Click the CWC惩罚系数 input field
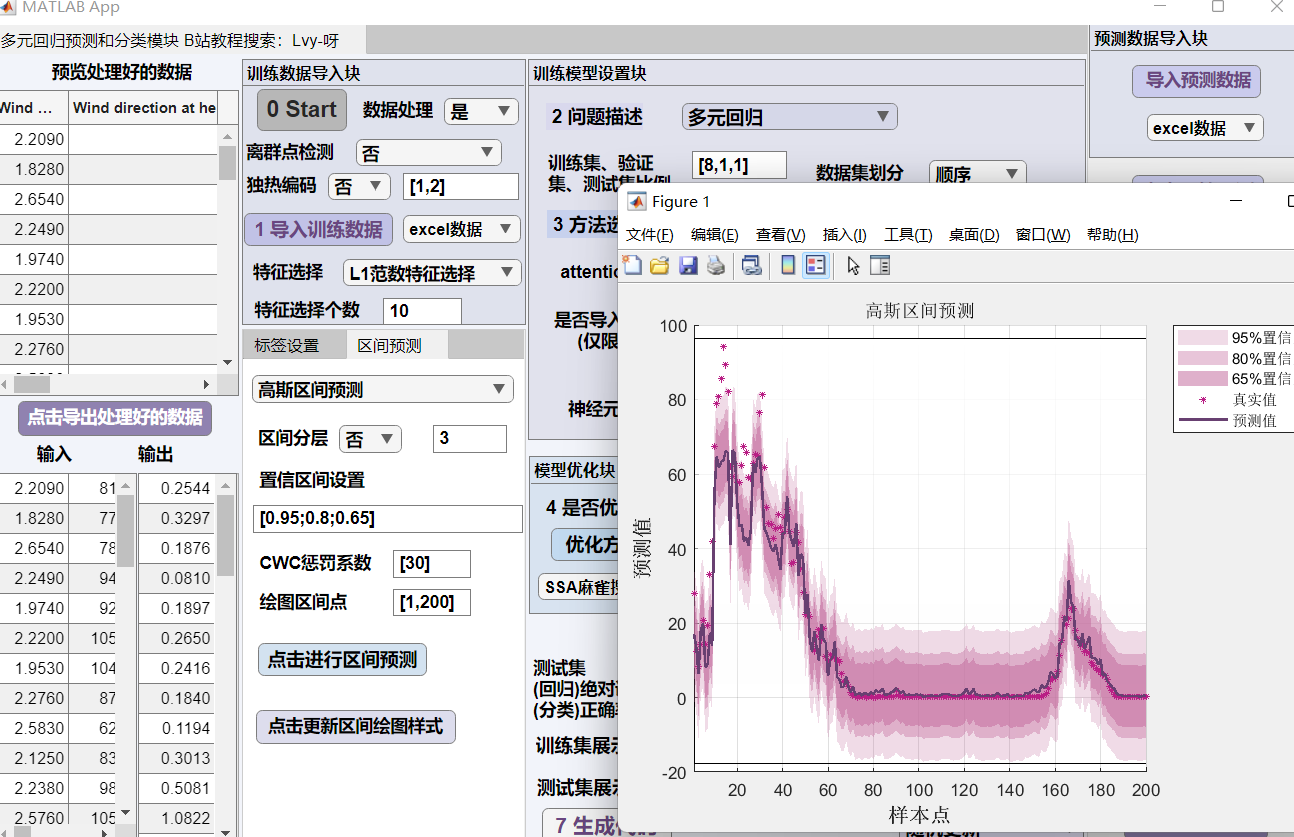 pos(432,563)
